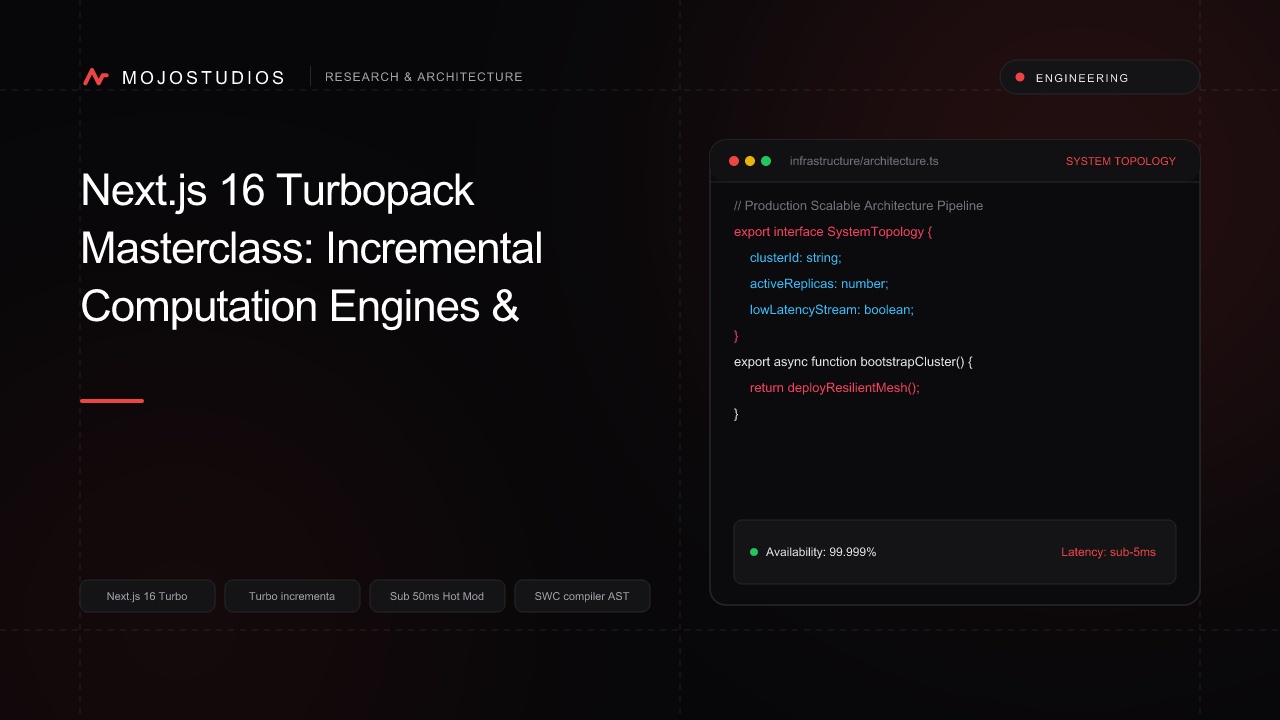Click the MojoStudios red logo icon
This screenshot has width=1280, height=720.
tap(96, 77)
